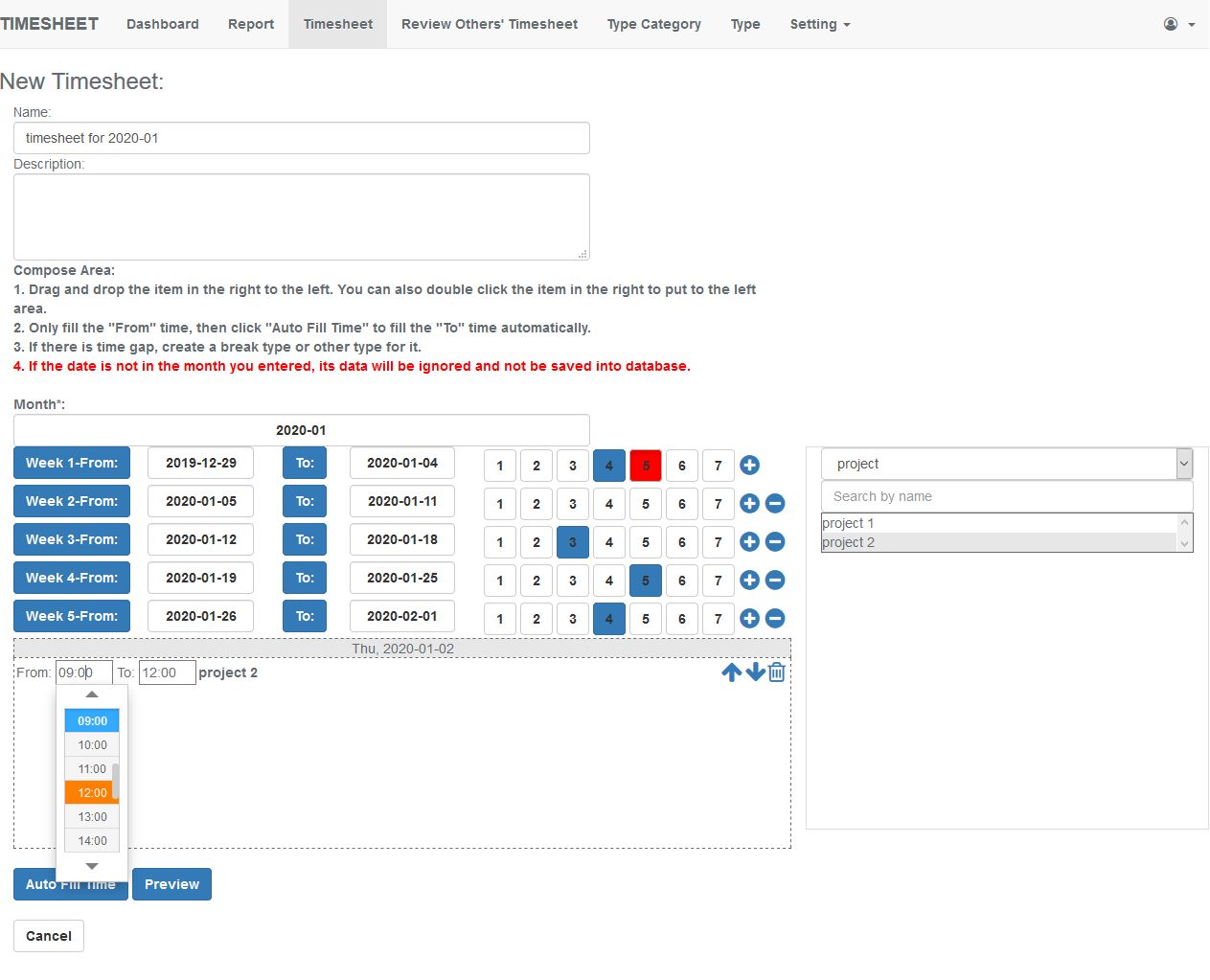Click the Week 1-From button
1210x980 pixels.
coord(72,463)
